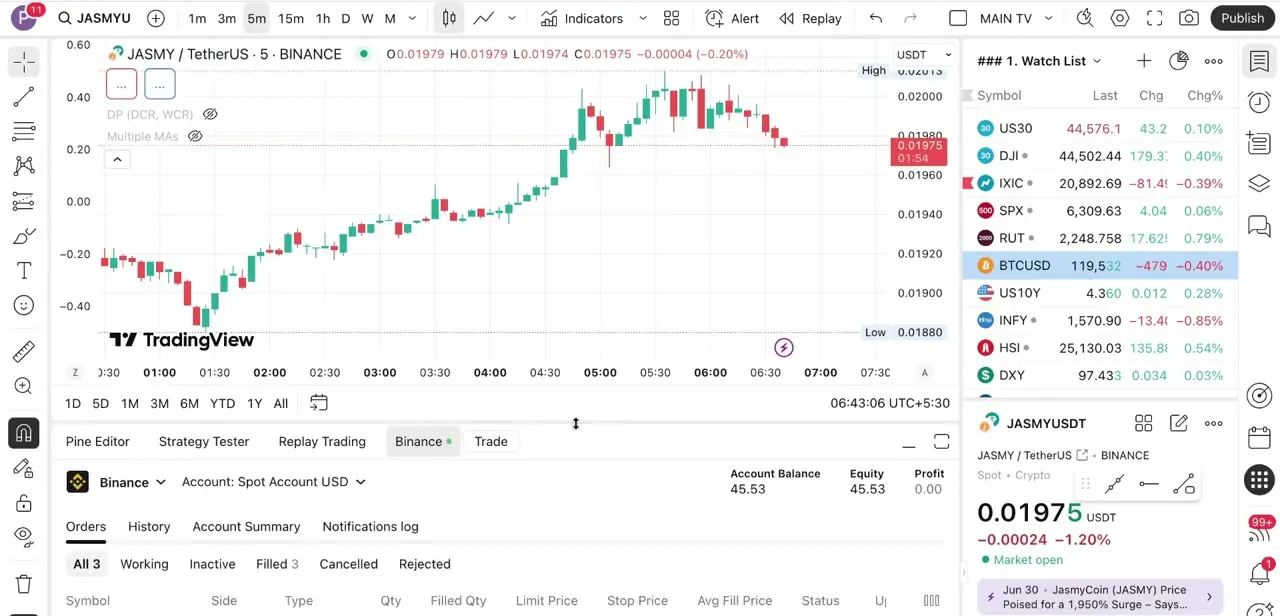
Task: Open the timezone button labelled Z
Action: (x=75, y=372)
